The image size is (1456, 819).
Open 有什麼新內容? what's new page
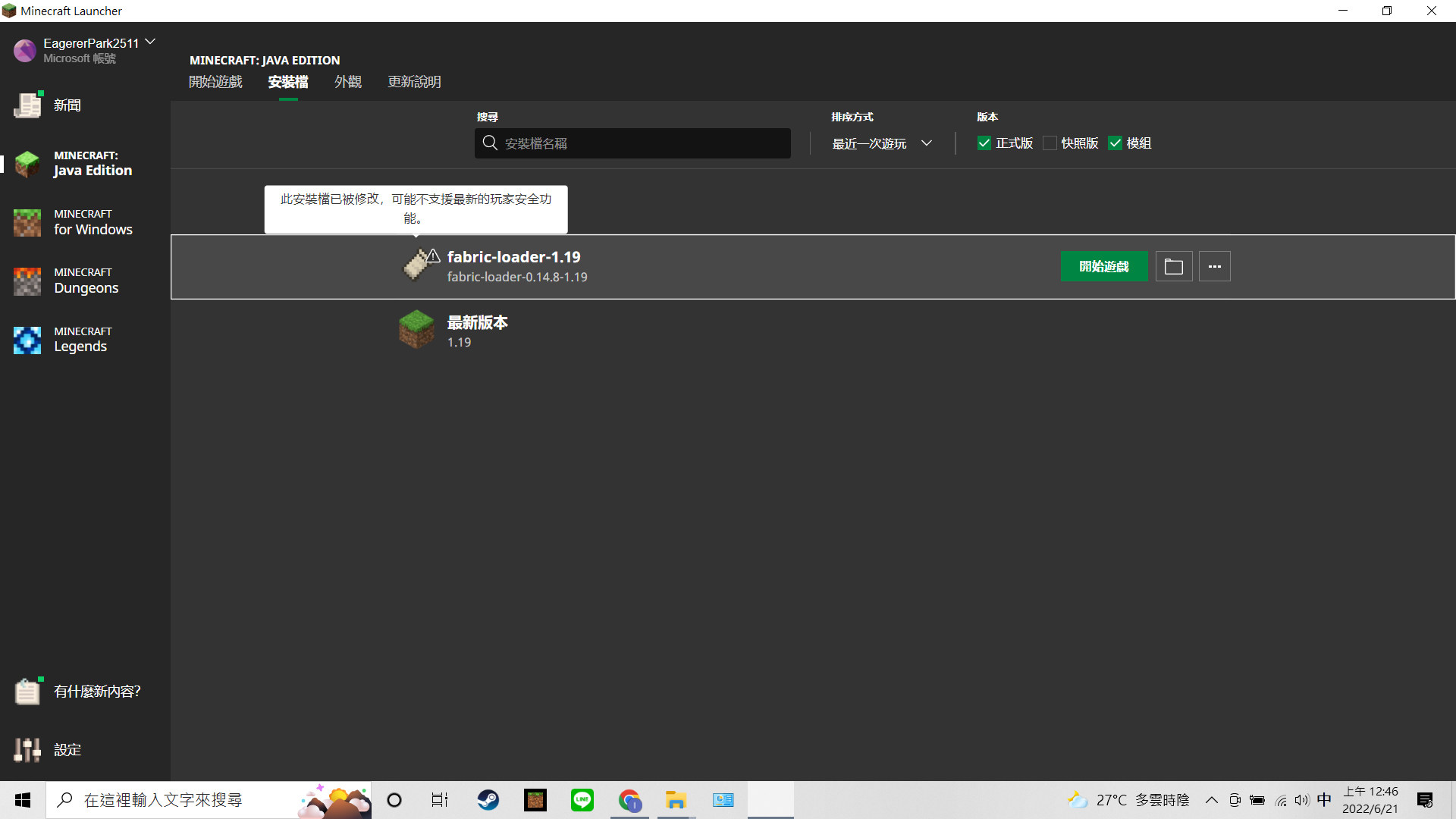[85, 691]
